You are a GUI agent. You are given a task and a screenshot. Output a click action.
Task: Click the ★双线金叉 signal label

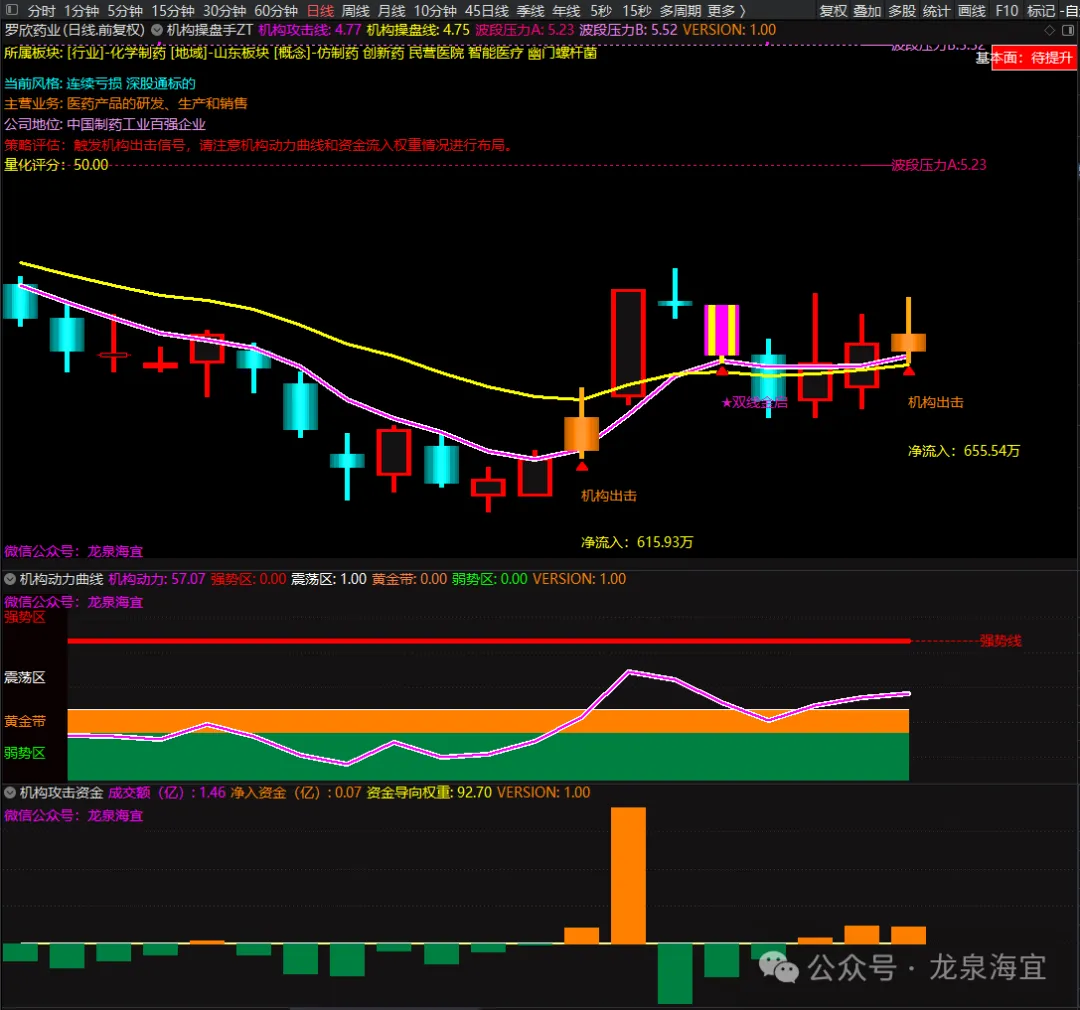754,402
